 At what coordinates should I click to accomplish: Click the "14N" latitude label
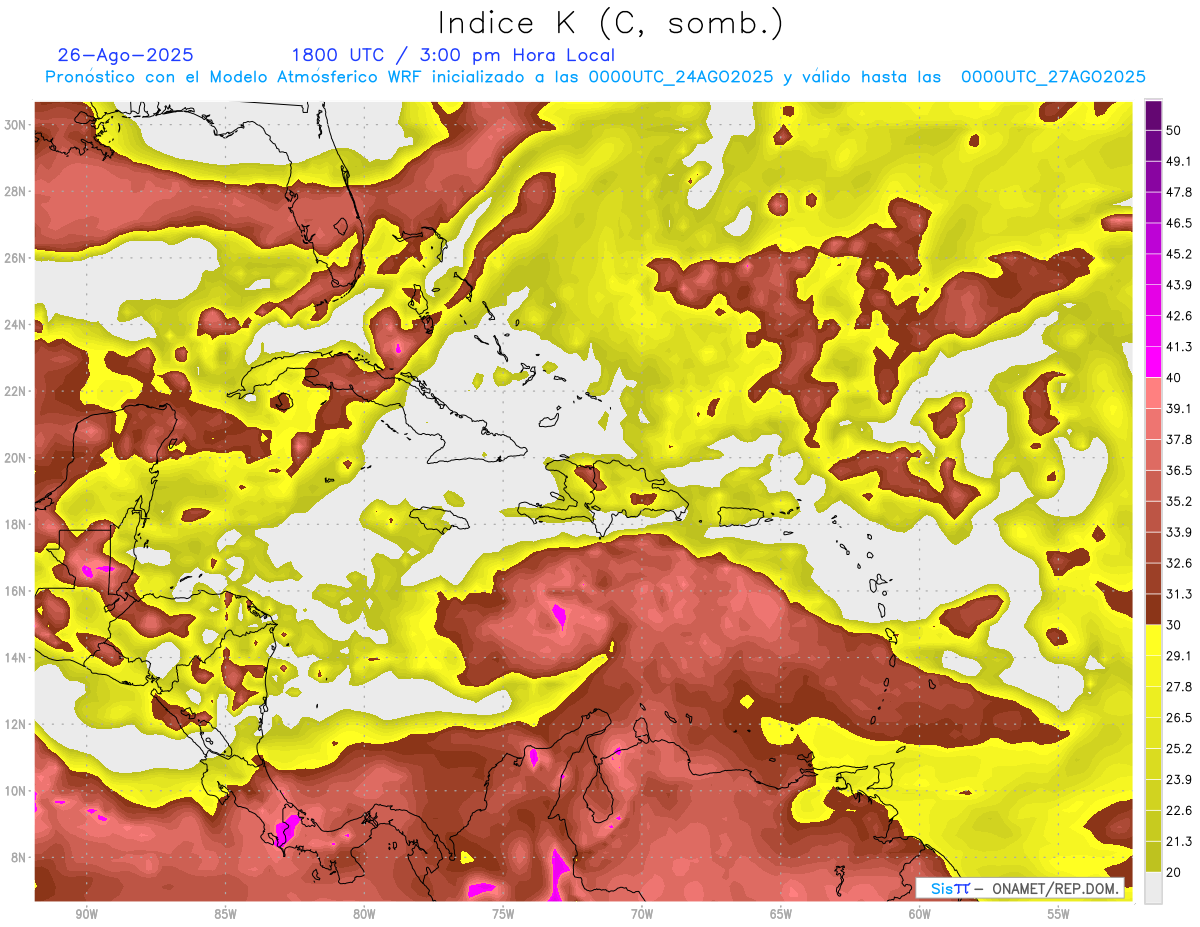tap(15, 658)
